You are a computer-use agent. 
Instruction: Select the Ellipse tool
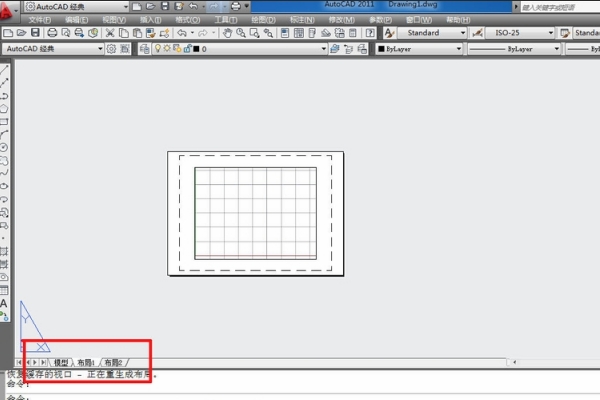4,186
